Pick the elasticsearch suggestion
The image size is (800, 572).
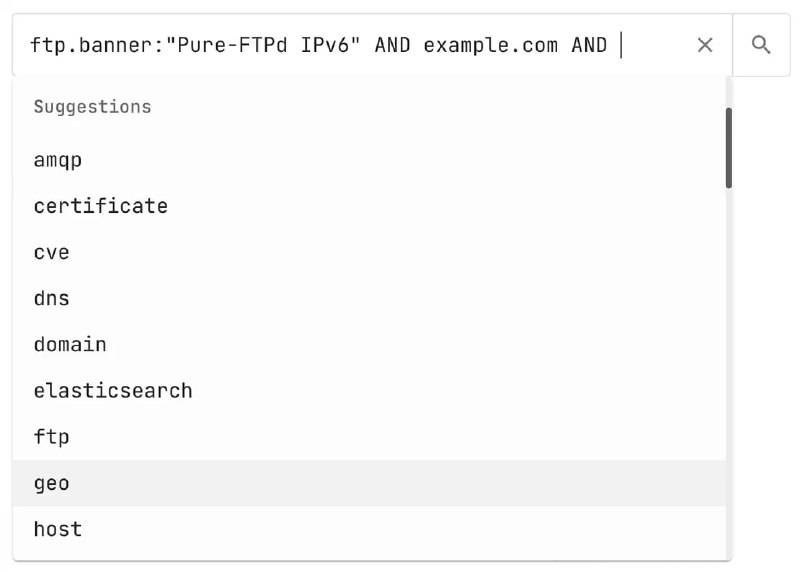369,391
